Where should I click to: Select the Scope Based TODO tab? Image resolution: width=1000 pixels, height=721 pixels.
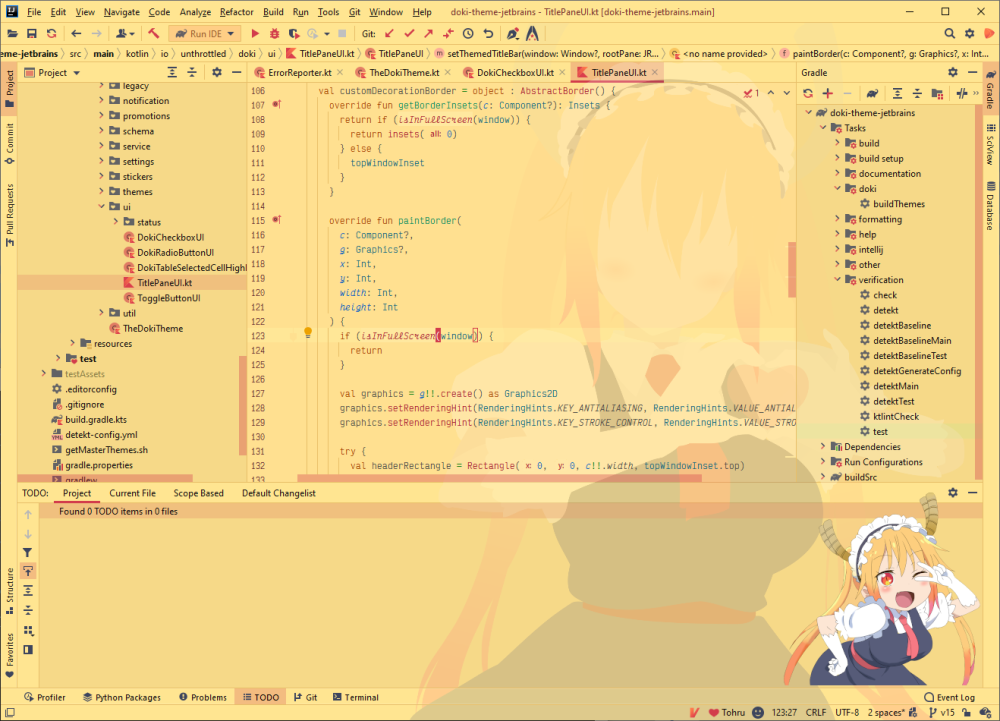(198, 493)
